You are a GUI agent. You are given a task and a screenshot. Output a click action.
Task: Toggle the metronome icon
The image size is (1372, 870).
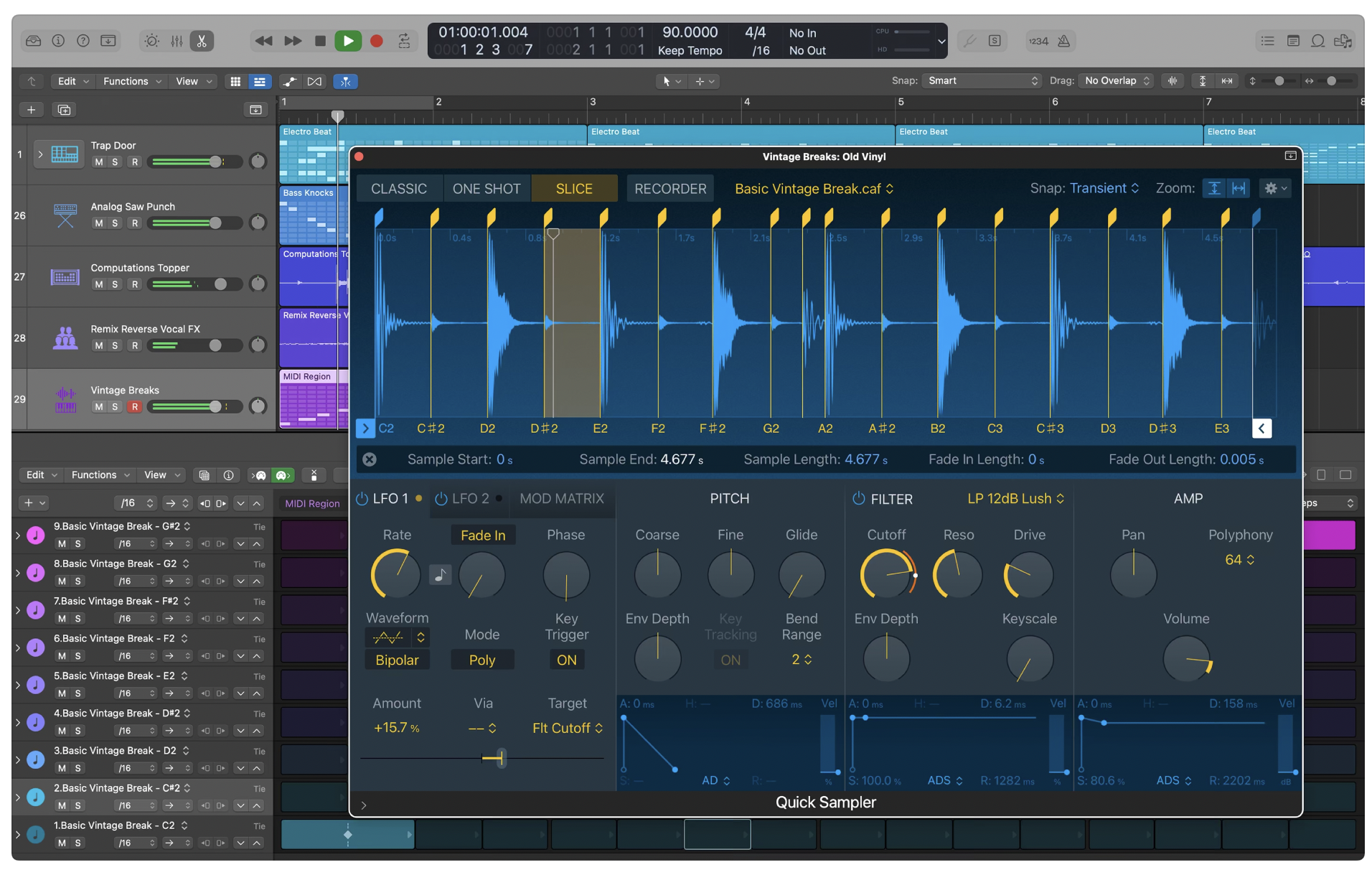[x=1064, y=41]
